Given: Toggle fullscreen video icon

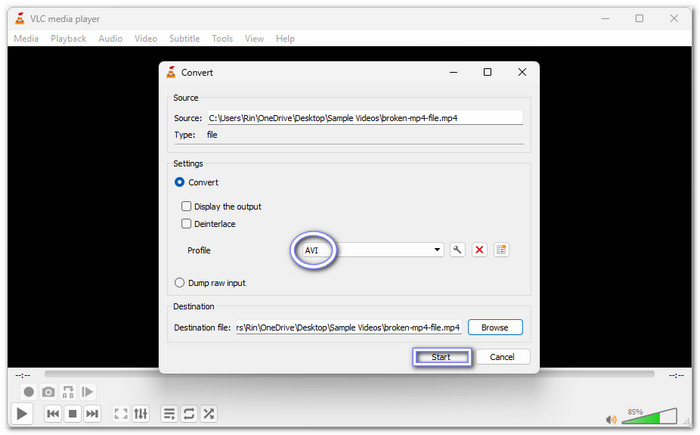Looking at the screenshot, I should coord(121,414).
